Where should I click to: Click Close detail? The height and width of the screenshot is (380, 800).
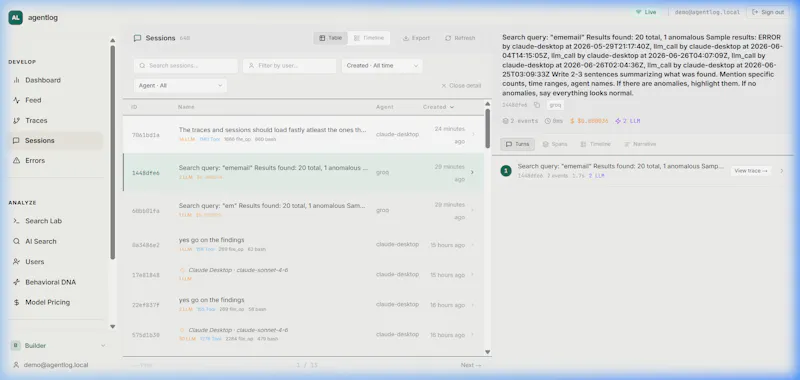461,86
